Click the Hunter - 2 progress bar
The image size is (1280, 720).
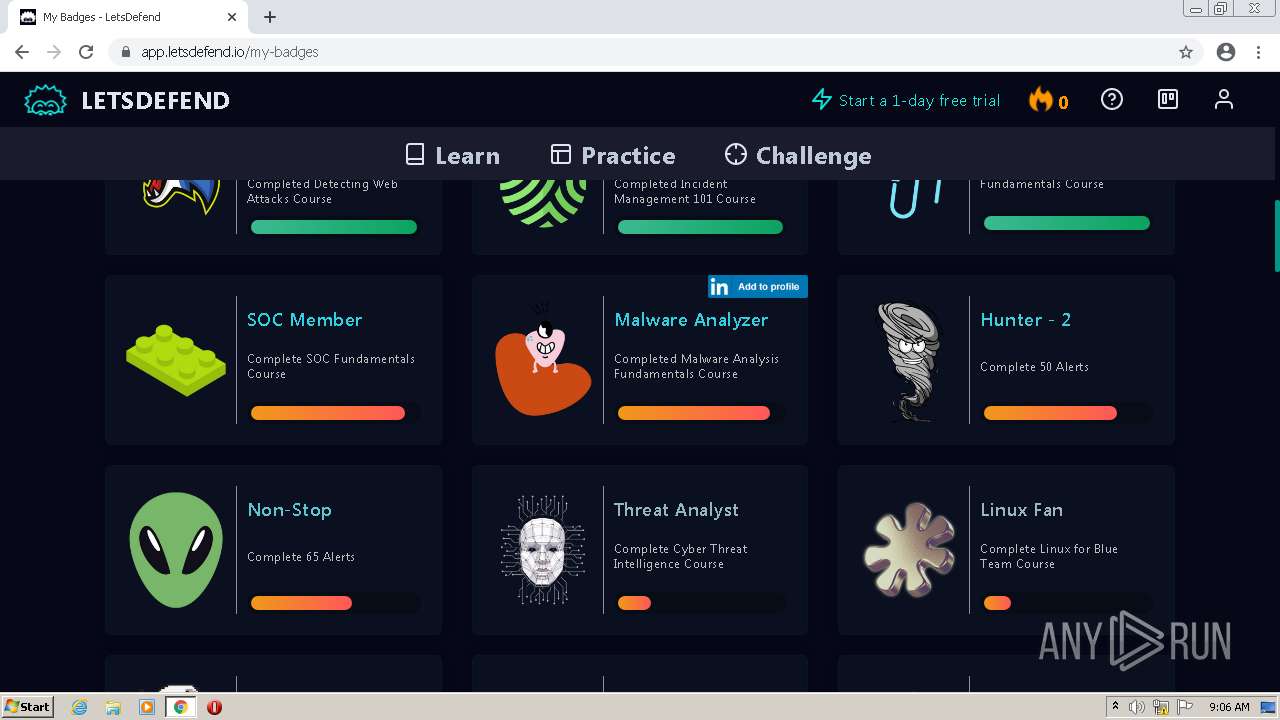click(x=1068, y=413)
